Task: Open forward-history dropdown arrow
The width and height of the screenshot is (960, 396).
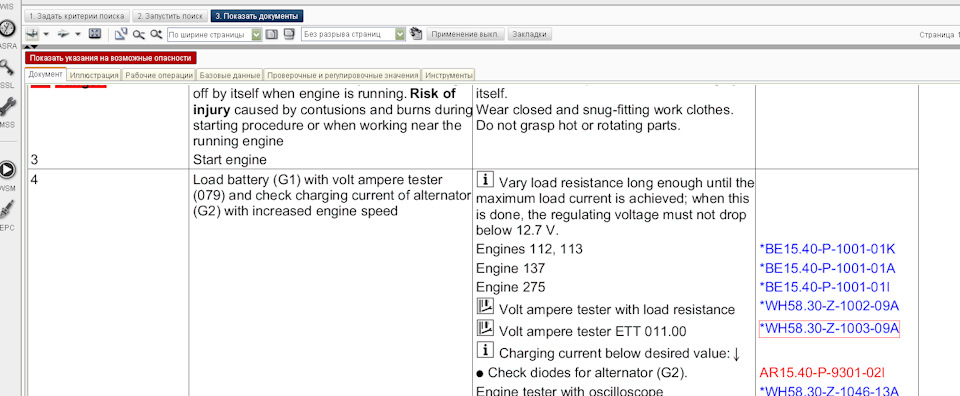Action: click(x=78, y=35)
